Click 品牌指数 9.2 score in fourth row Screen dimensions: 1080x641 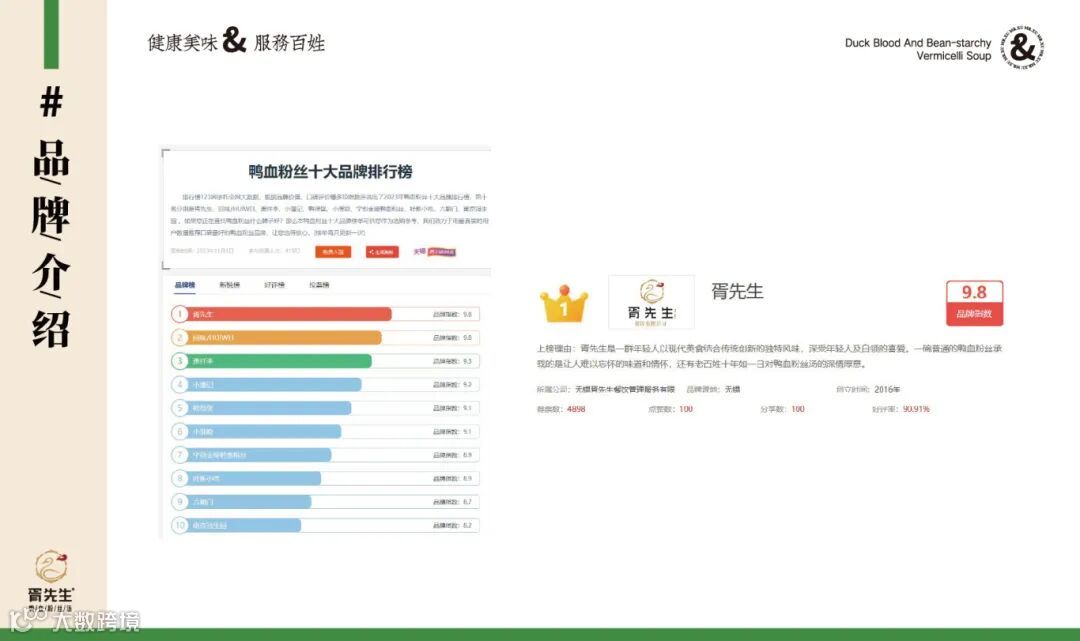coord(453,385)
